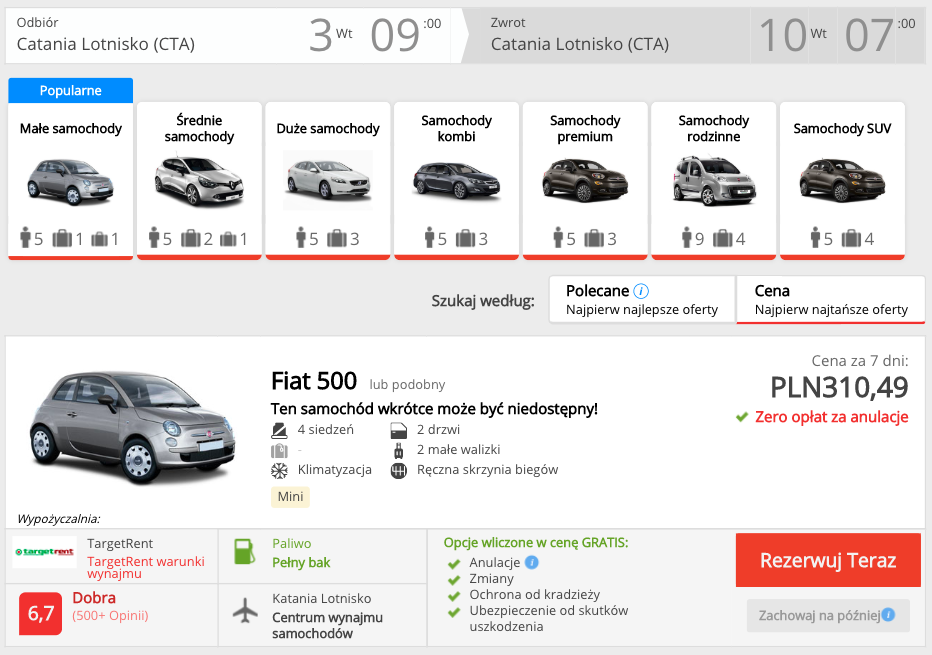Open the Samochody kombi category

[456, 181]
